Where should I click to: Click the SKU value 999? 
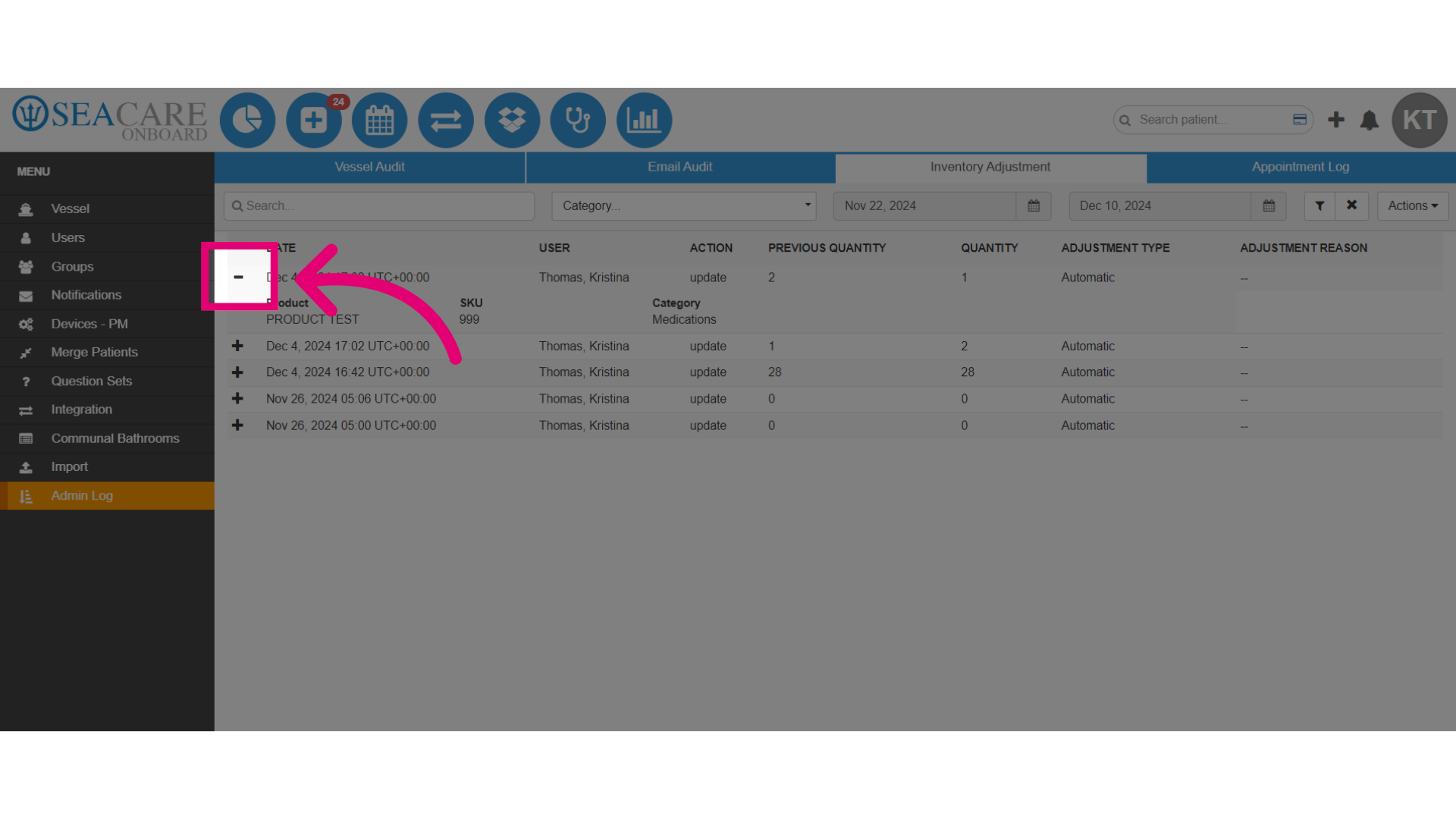[469, 319]
